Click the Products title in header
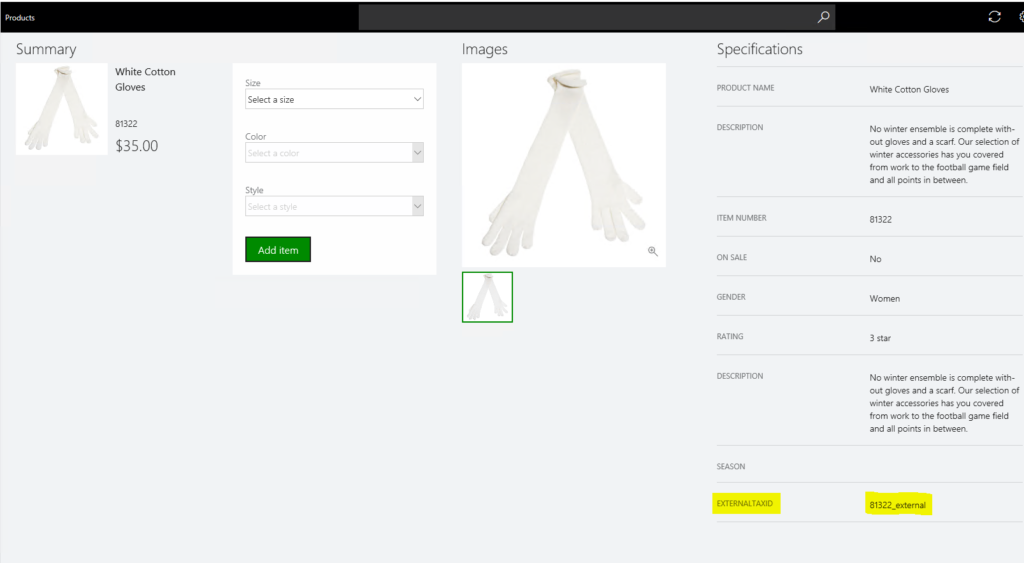1024x563 pixels. [x=20, y=18]
